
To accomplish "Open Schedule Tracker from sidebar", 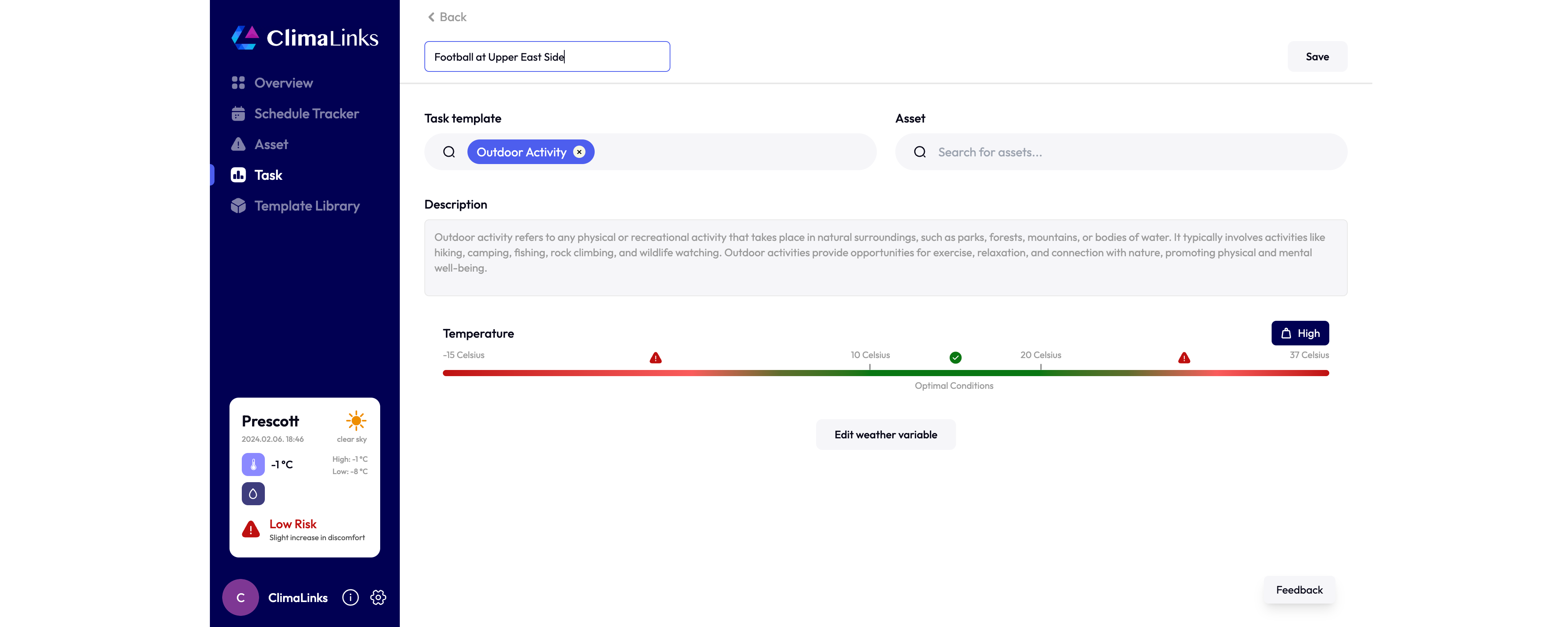I will 306,114.
